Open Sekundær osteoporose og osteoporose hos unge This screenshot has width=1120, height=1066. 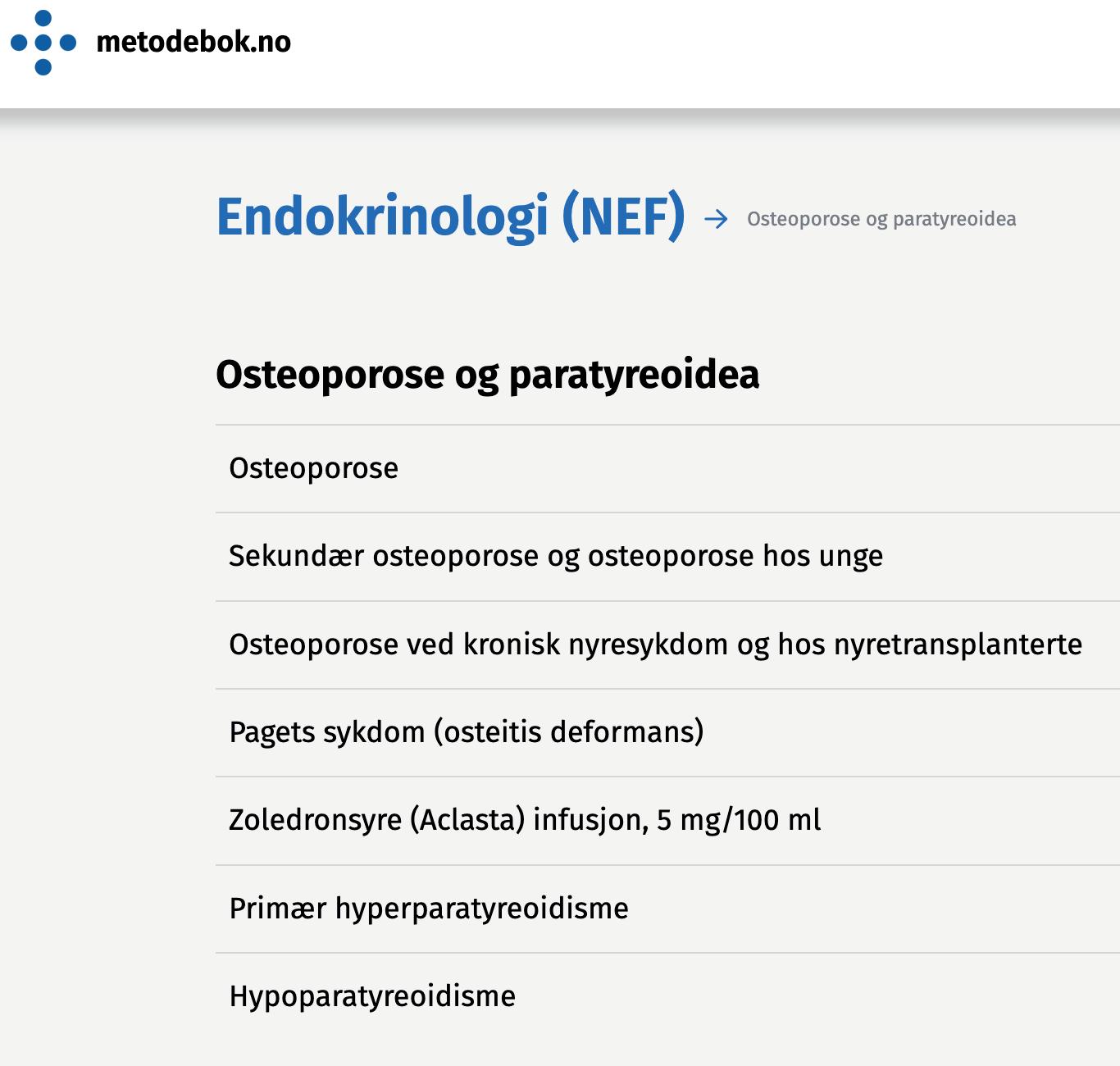[556, 556]
